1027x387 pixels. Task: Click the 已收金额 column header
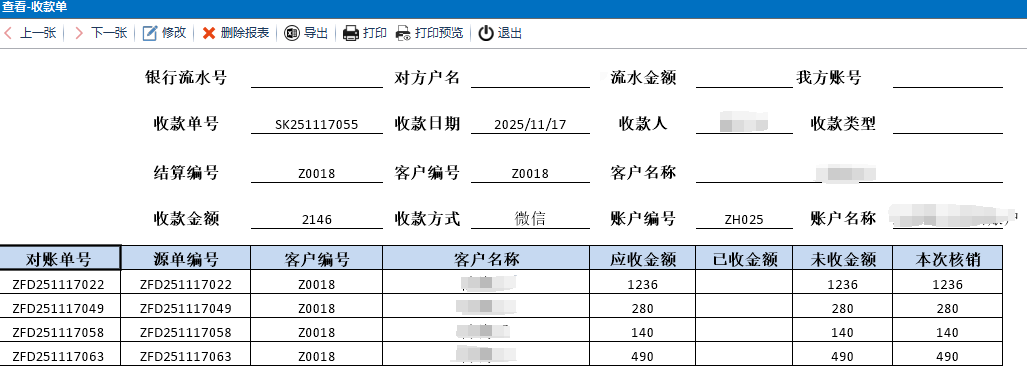click(x=744, y=258)
